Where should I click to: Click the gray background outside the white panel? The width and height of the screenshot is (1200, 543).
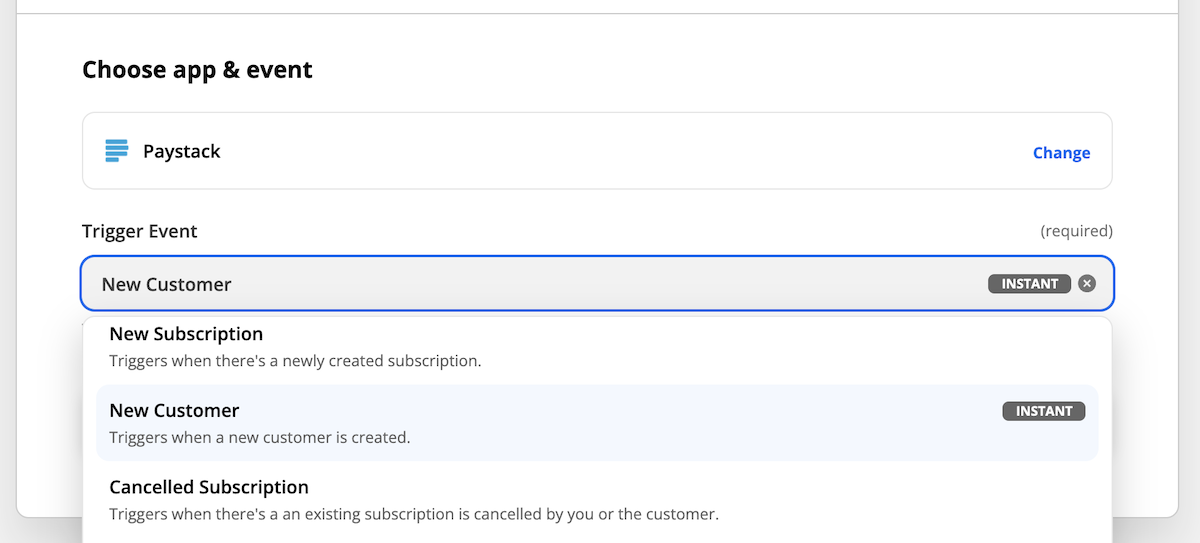(x=1190, y=300)
